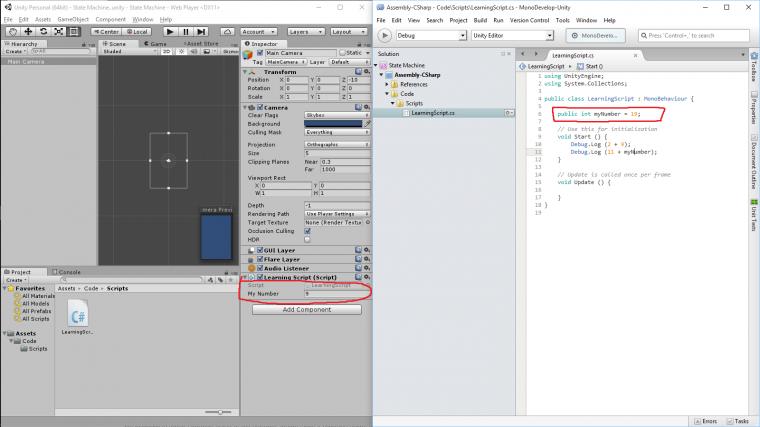Click the Unity Step button
The width and height of the screenshot is (760, 427).
pos(201,32)
